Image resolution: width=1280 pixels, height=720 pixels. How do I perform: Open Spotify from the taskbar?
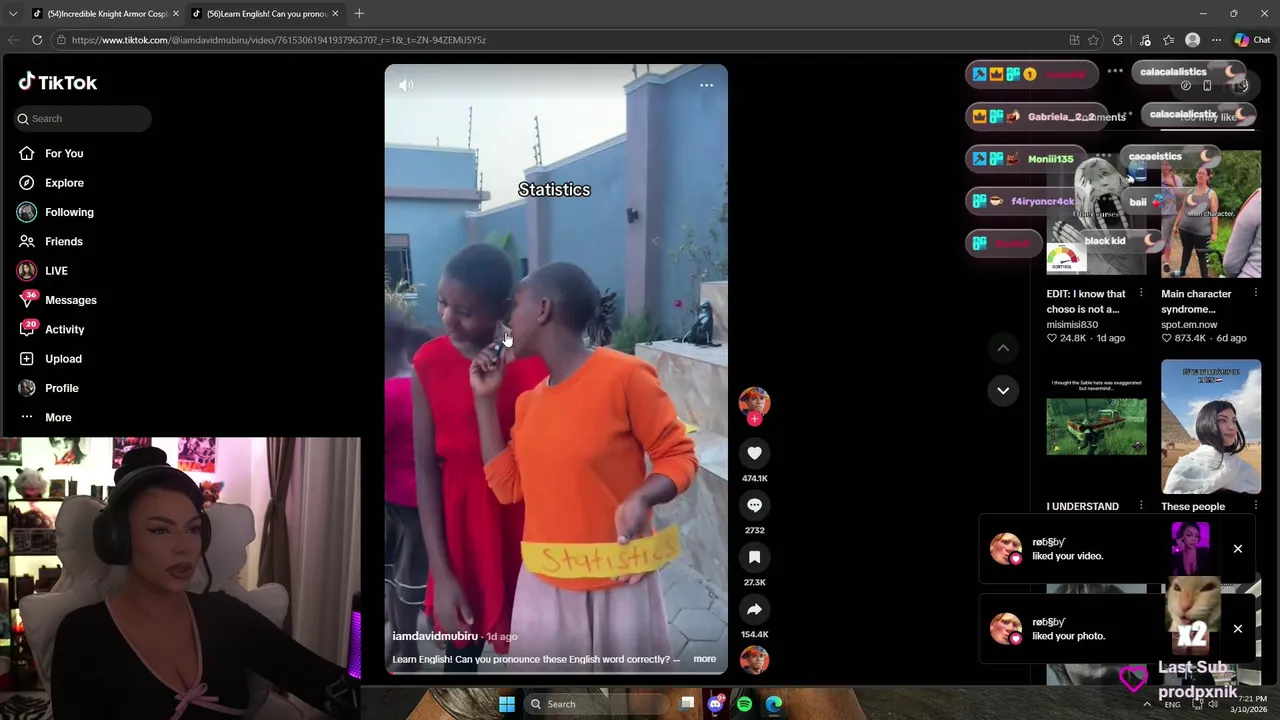(744, 704)
